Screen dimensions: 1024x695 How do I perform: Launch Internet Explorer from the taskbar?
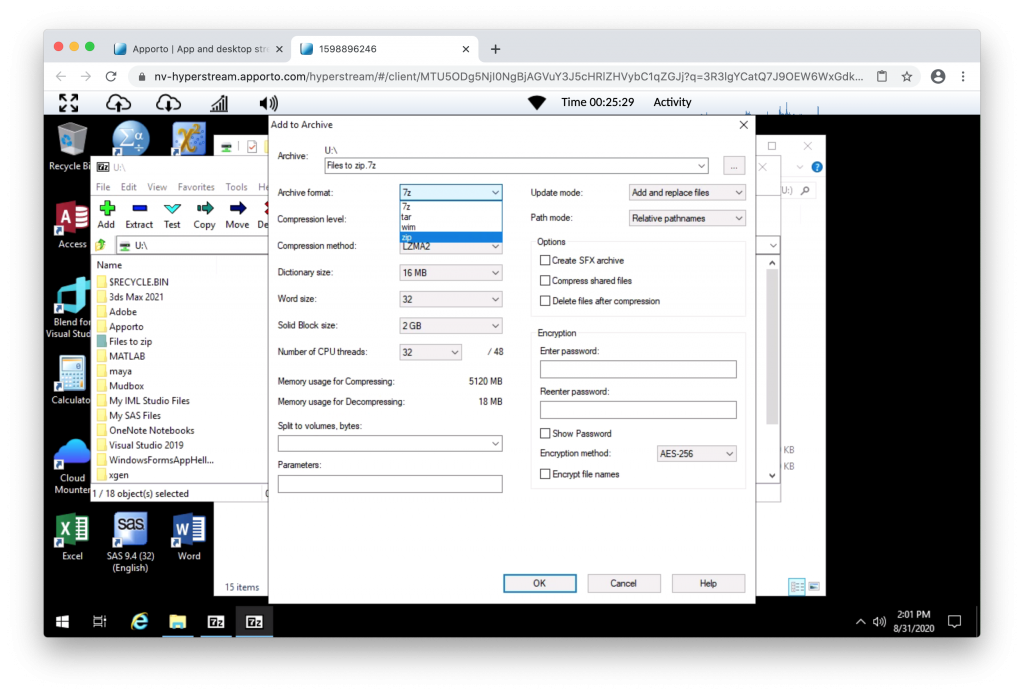coord(139,622)
